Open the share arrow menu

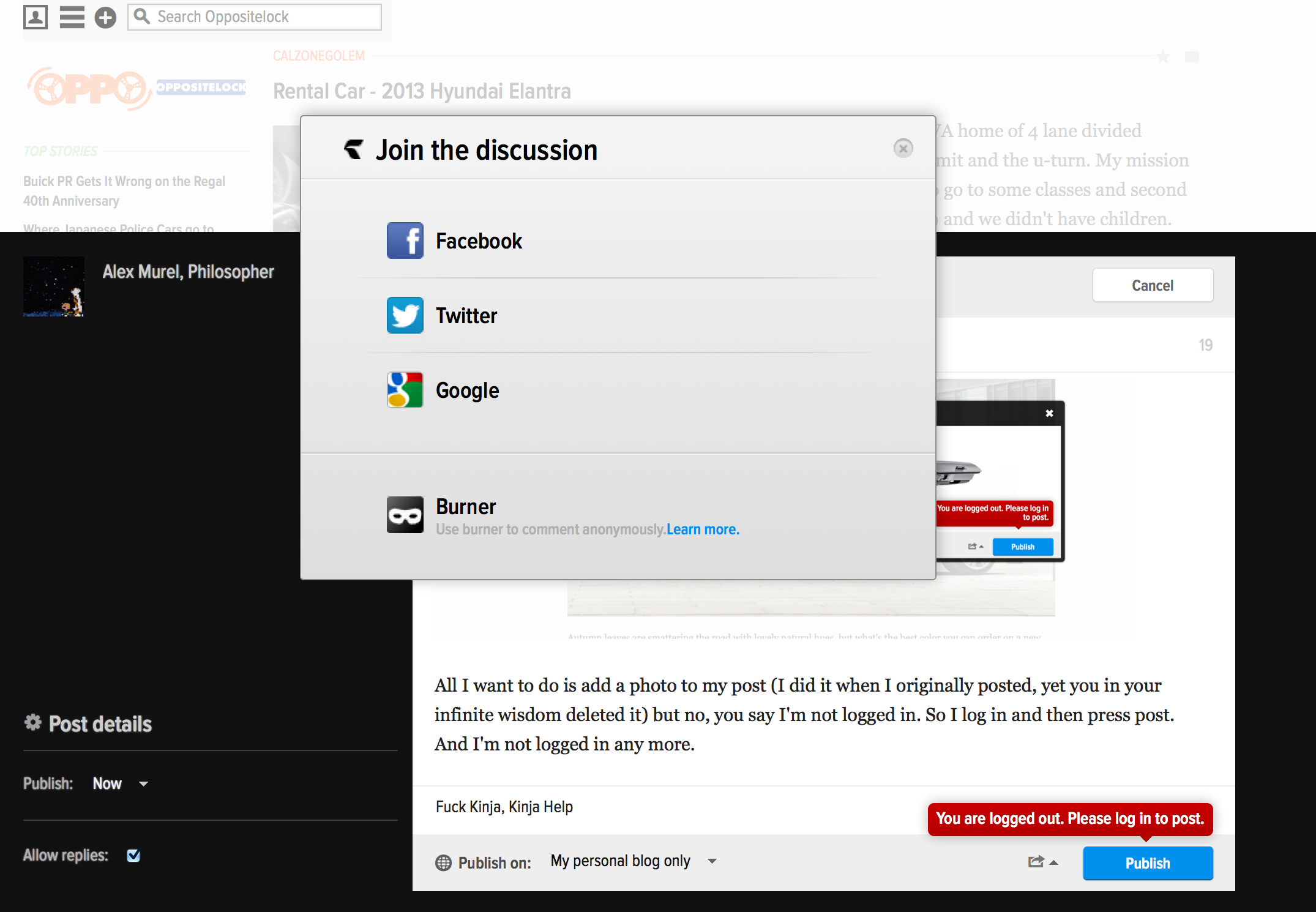pos(1042,862)
